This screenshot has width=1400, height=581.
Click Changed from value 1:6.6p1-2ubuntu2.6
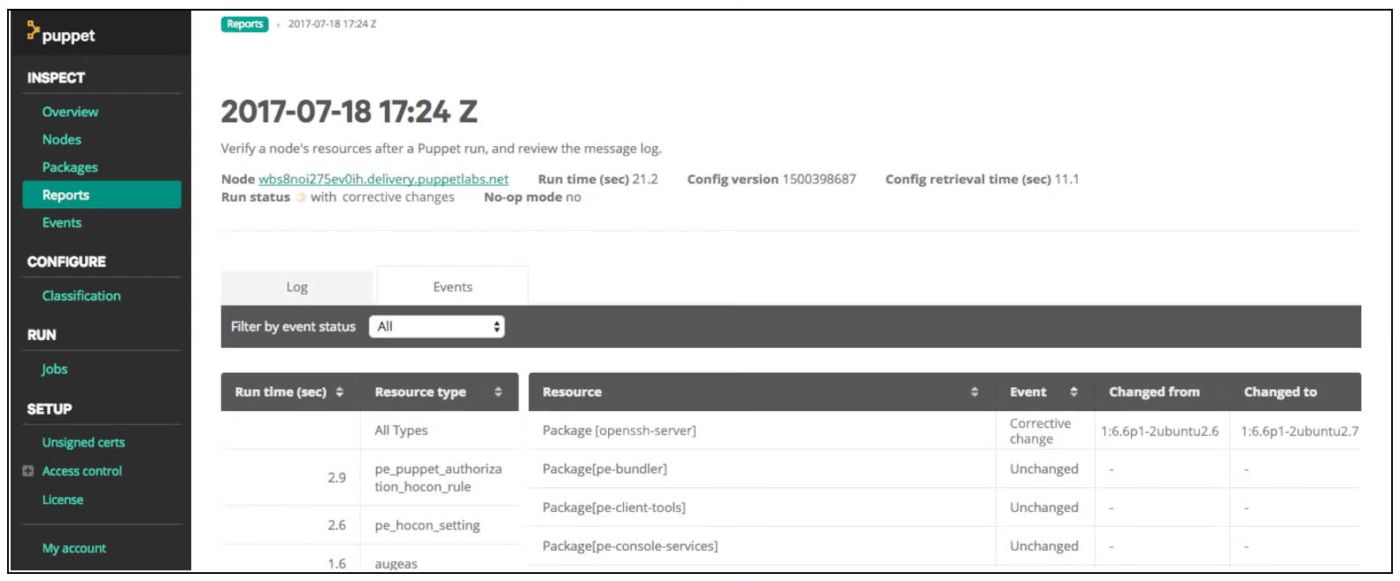[x=1160, y=431]
